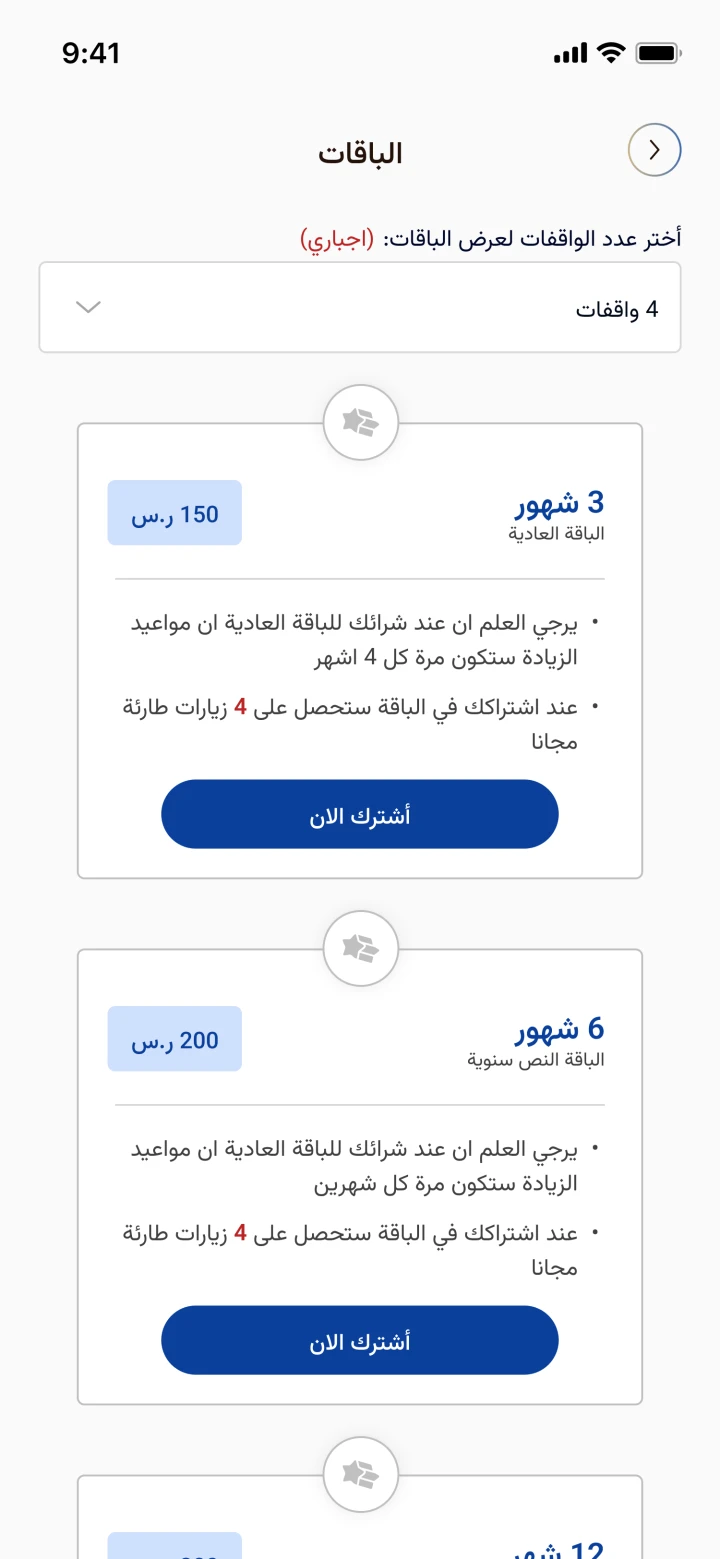This screenshot has height=1559, width=720.
Task: Click the الباقة النص سنوية subtitle
Action: click(x=536, y=1060)
